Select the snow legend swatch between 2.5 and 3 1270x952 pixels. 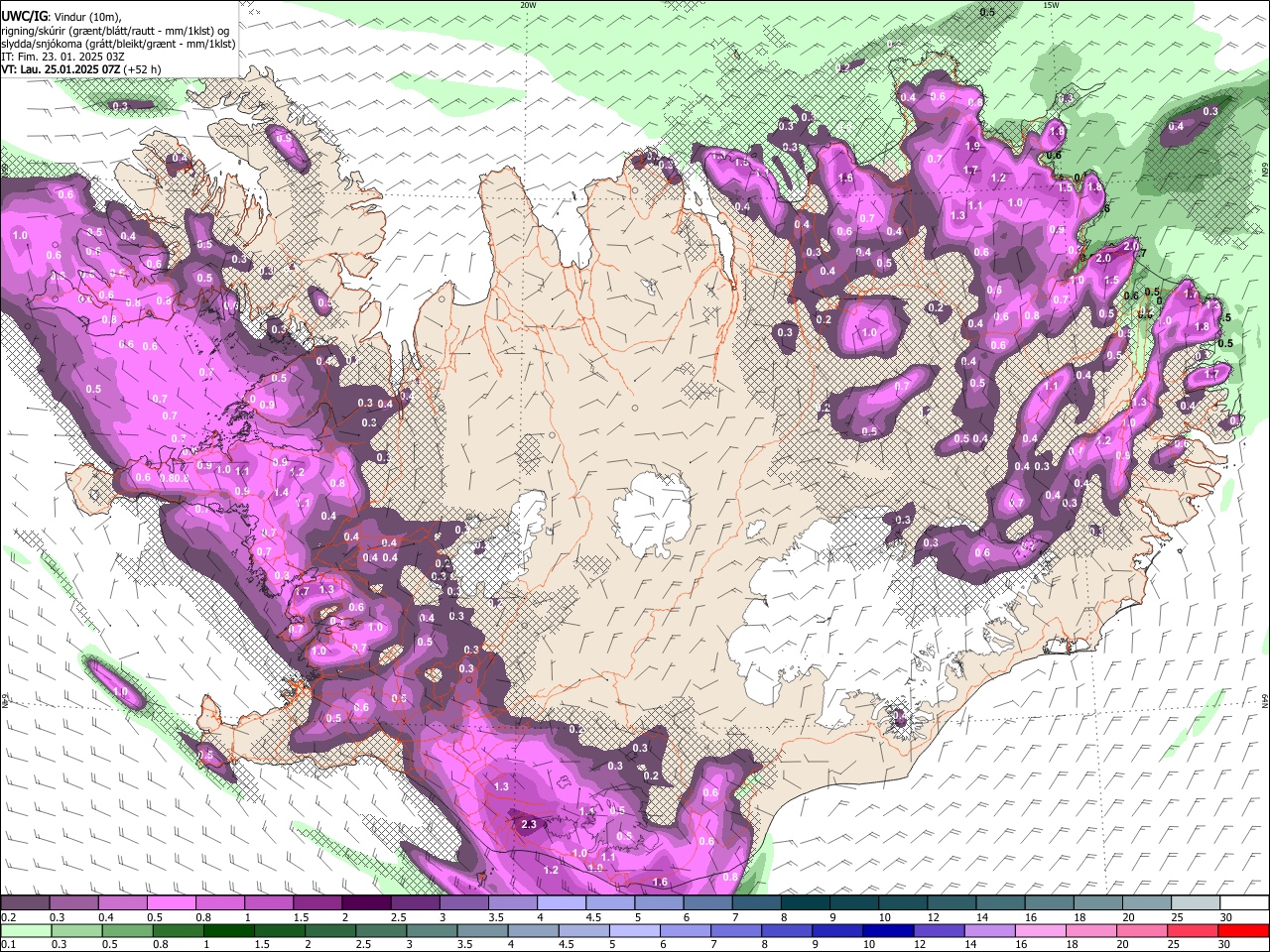tap(414, 903)
